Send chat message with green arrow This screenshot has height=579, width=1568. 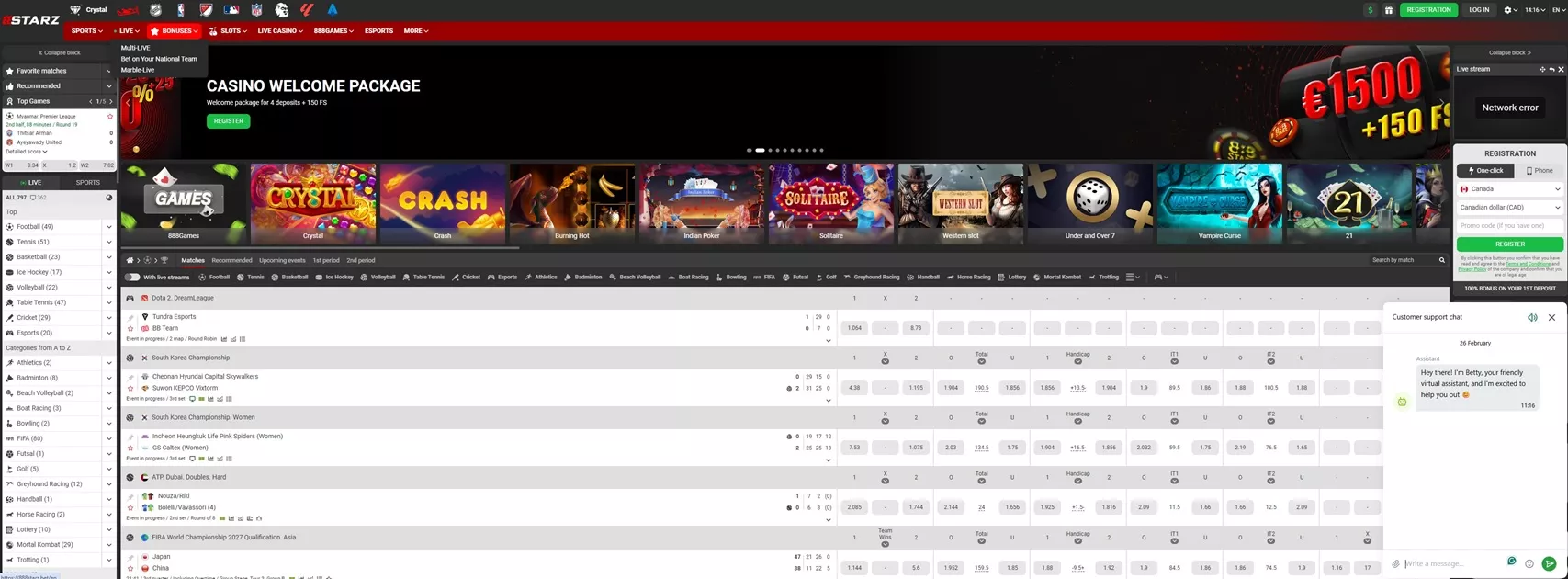pos(1549,563)
